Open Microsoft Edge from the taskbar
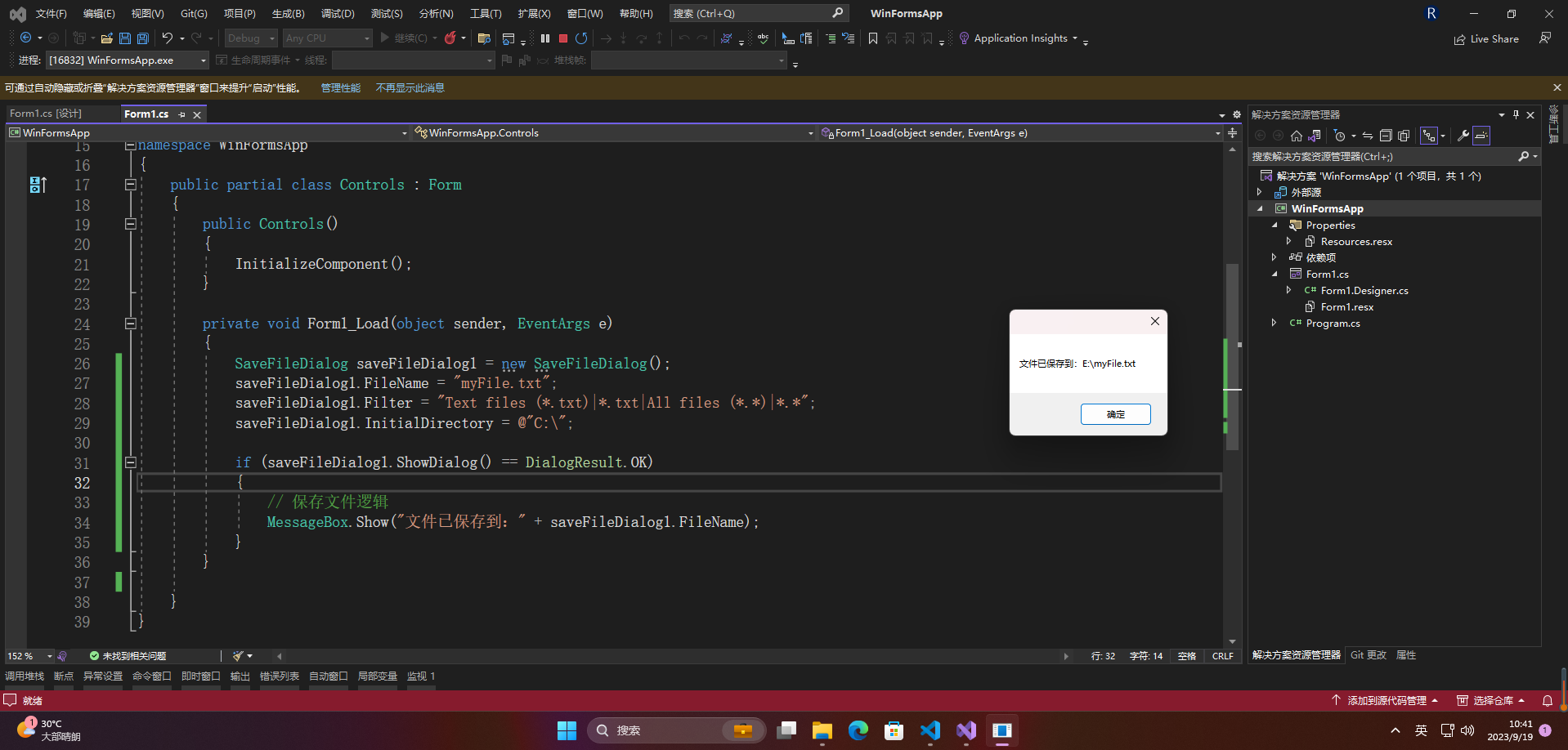Image resolution: width=1568 pixels, height=750 pixels. click(858, 730)
